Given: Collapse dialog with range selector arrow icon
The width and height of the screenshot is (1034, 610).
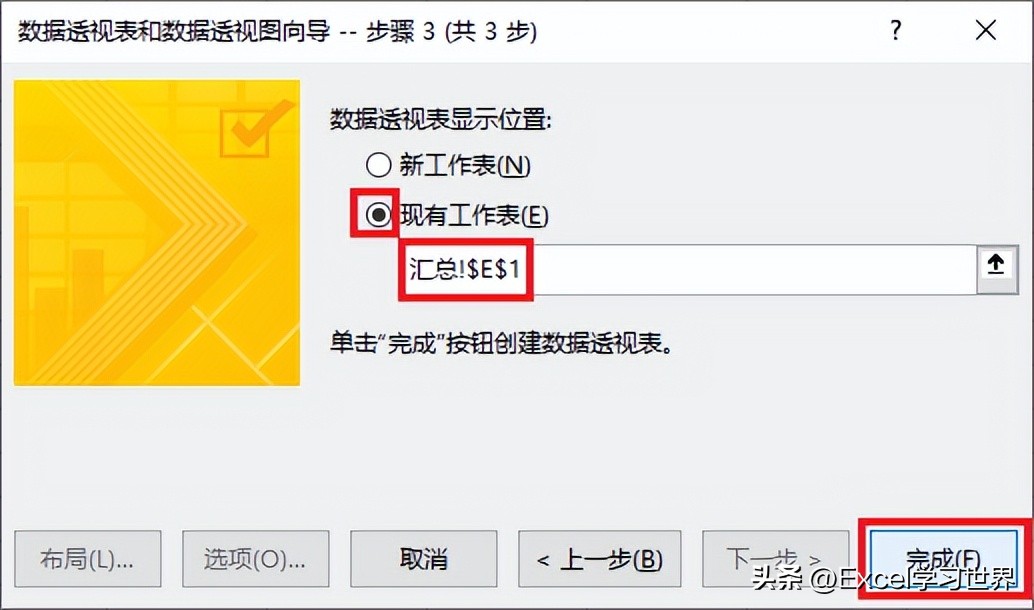Looking at the screenshot, I should click(x=996, y=266).
